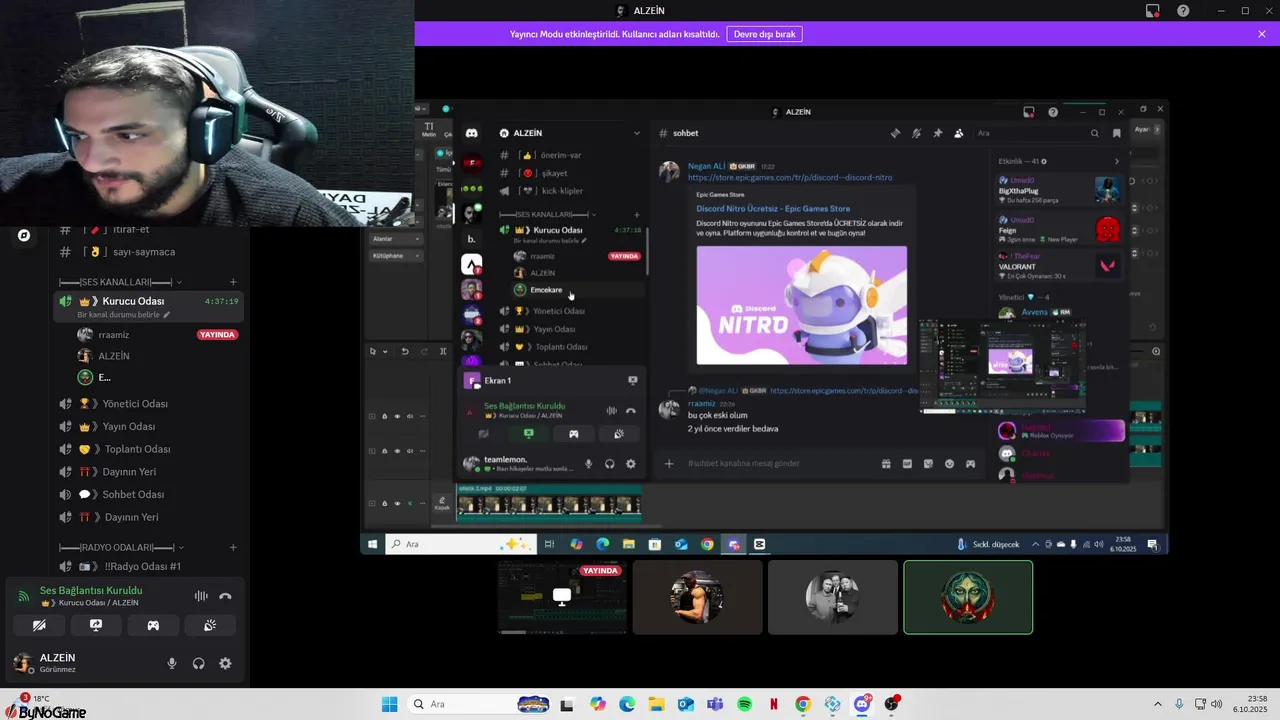Image resolution: width=1280 pixels, height=720 pixels.
Task: Select the green-outlined participant tile
Action: click(x=968, y=597)
